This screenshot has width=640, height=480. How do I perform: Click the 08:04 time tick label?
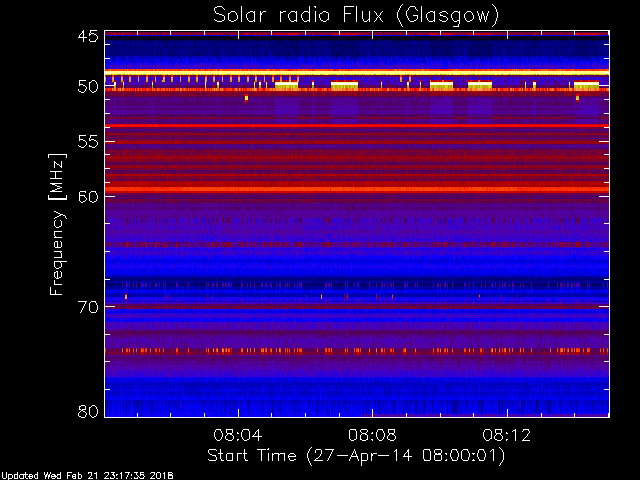(x=238, y=435)
